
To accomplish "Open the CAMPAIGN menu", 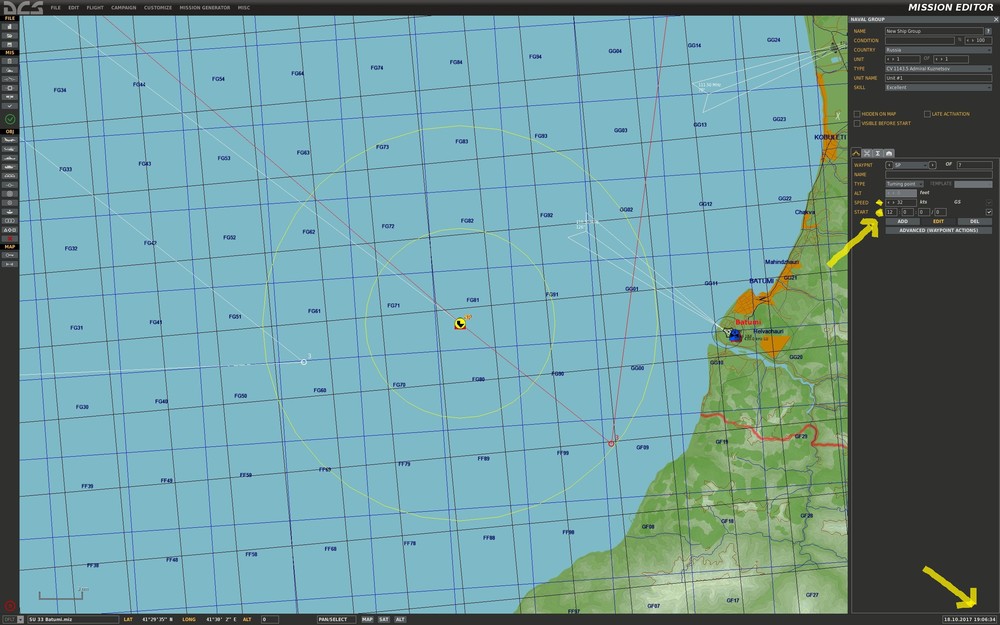I will tap(123, 8).
